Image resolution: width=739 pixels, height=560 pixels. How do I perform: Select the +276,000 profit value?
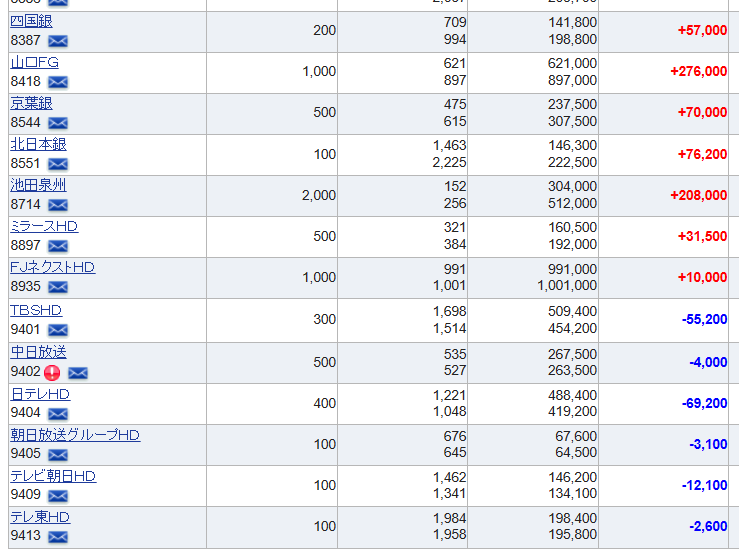(x=698, y=71)
